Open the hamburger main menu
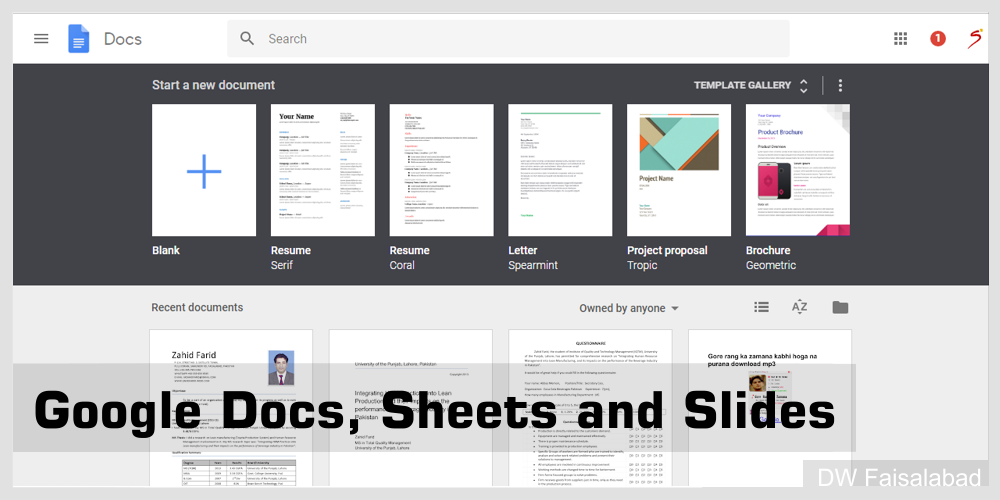Viewport: 1000px width, 500px height. tap(41, 39)
